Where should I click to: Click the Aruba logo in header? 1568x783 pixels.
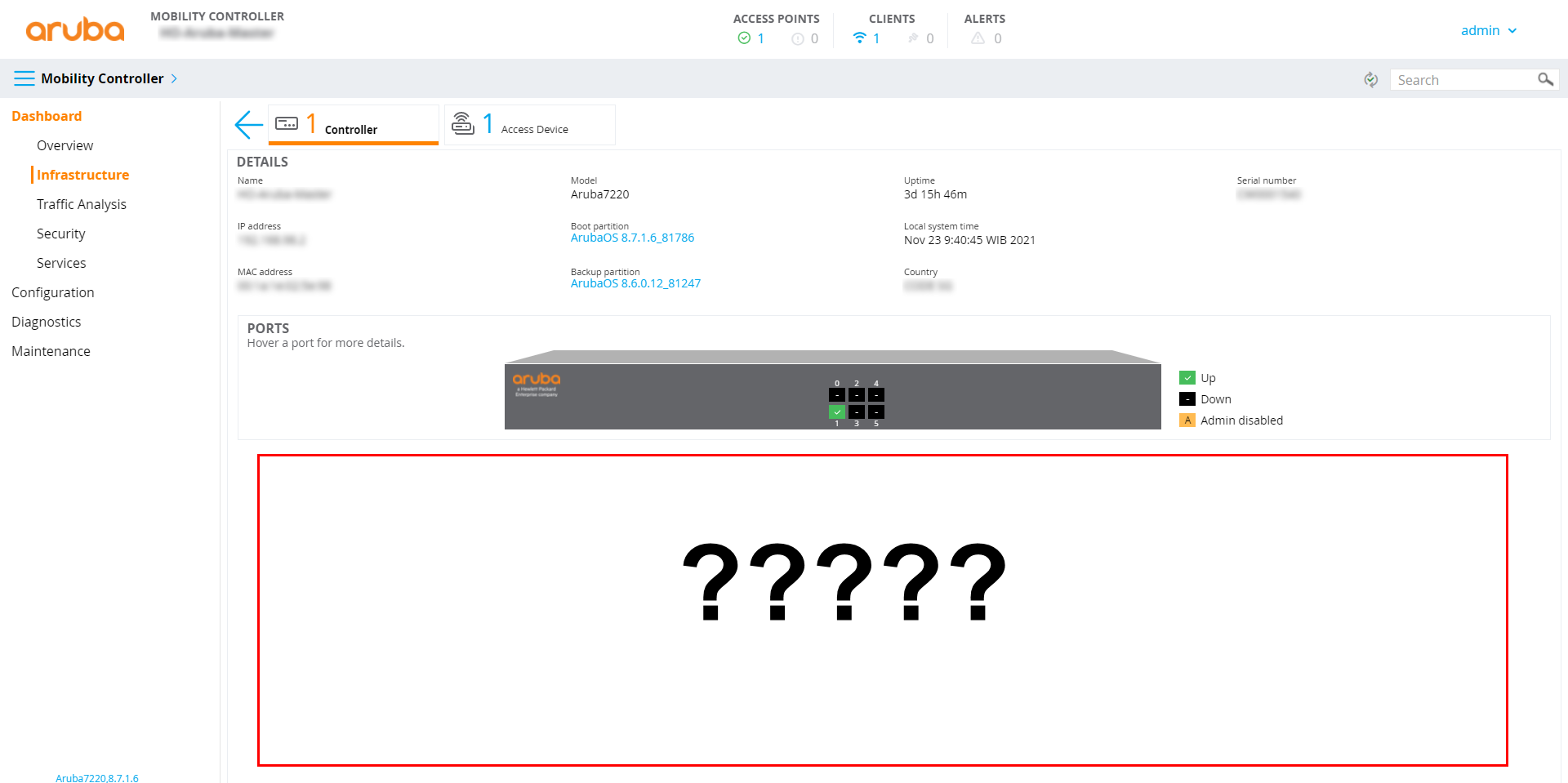pos(75,29)
